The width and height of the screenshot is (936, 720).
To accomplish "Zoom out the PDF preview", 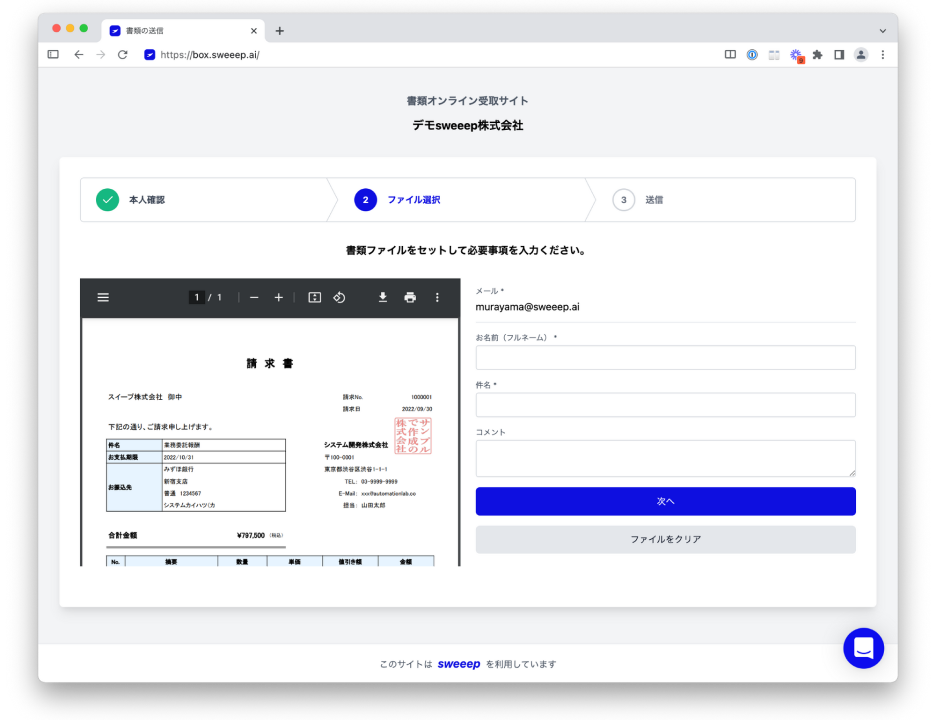I will pos(254,297).
